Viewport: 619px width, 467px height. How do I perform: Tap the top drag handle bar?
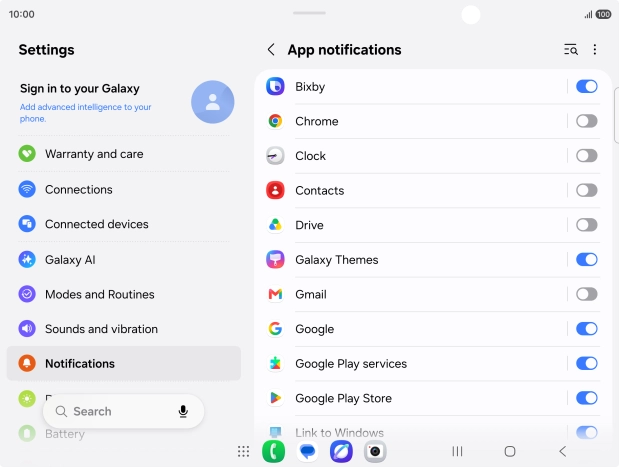coord(310,13)
